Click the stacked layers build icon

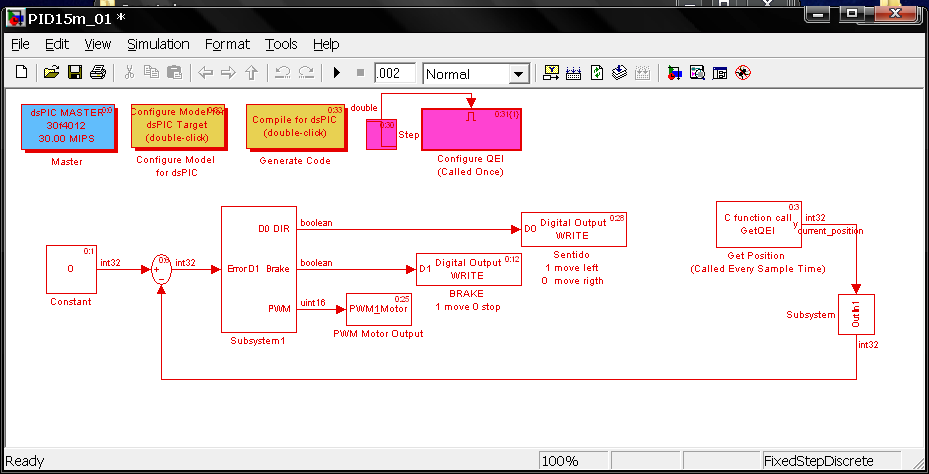tap(619, 73)
